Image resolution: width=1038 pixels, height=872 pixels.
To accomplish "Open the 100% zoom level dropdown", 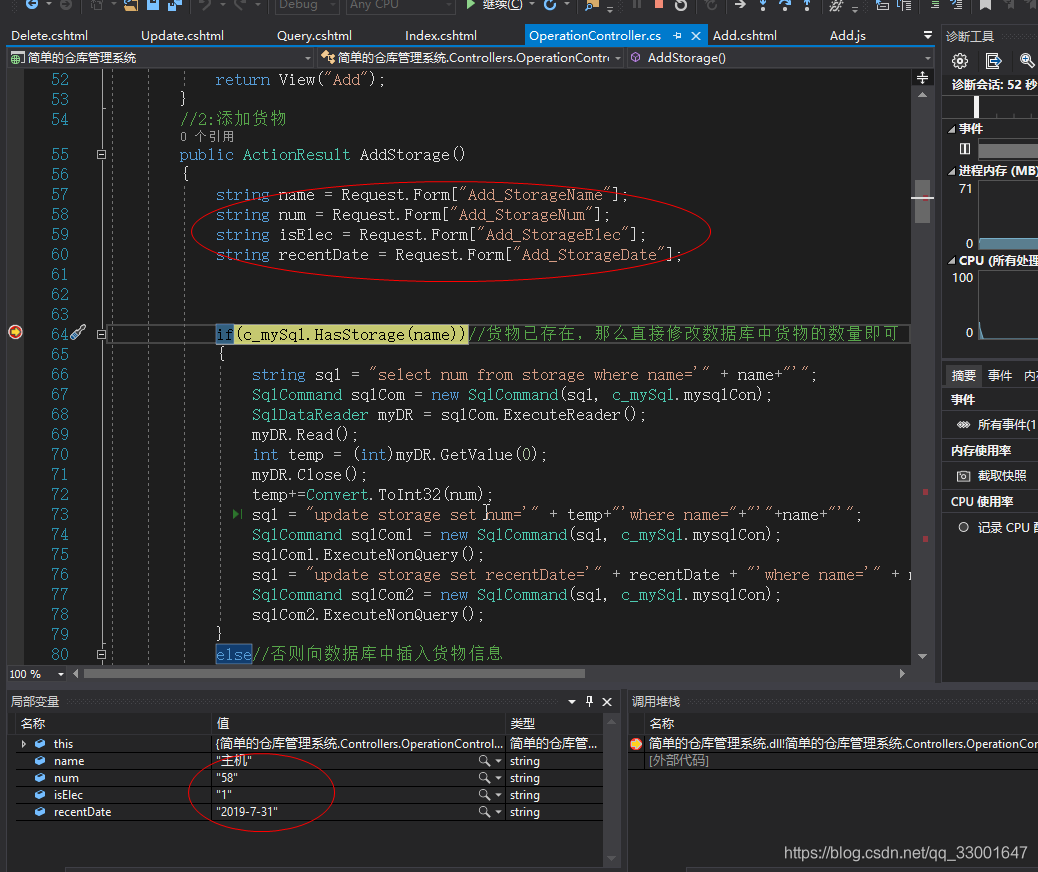I will tap(61, 674).
